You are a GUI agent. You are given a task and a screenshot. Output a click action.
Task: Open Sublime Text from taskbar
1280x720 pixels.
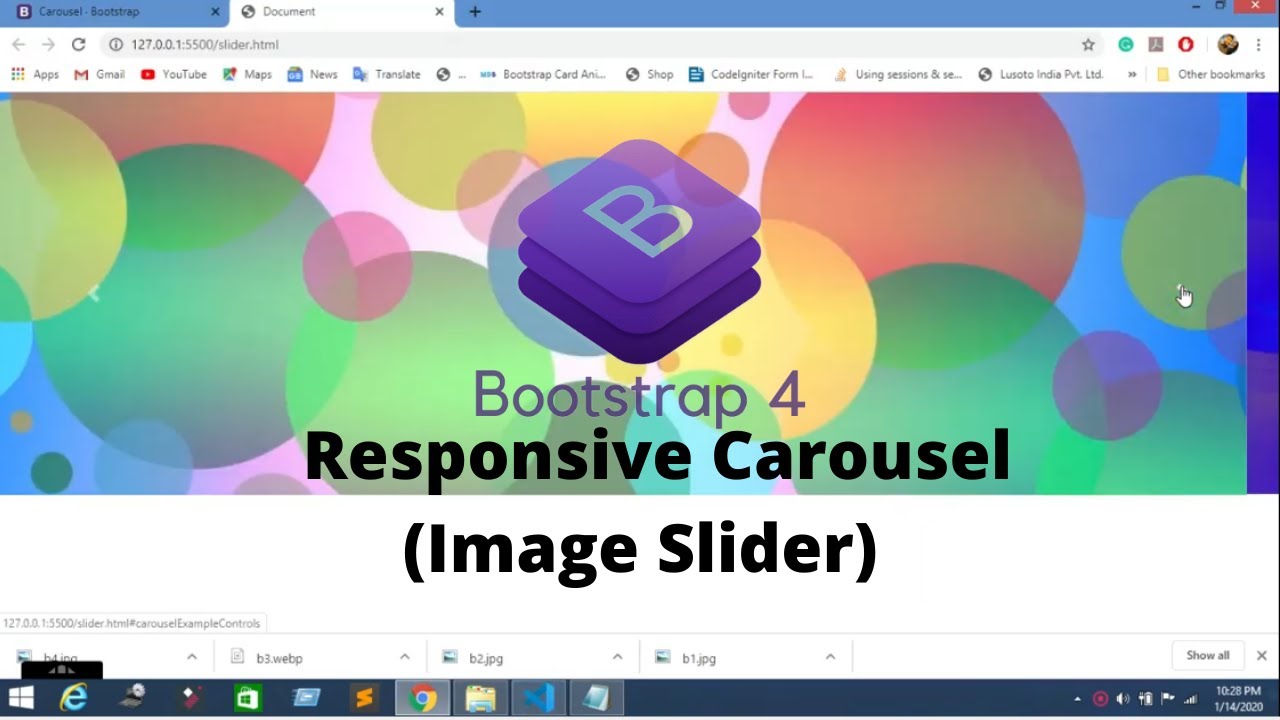point(364,697)
